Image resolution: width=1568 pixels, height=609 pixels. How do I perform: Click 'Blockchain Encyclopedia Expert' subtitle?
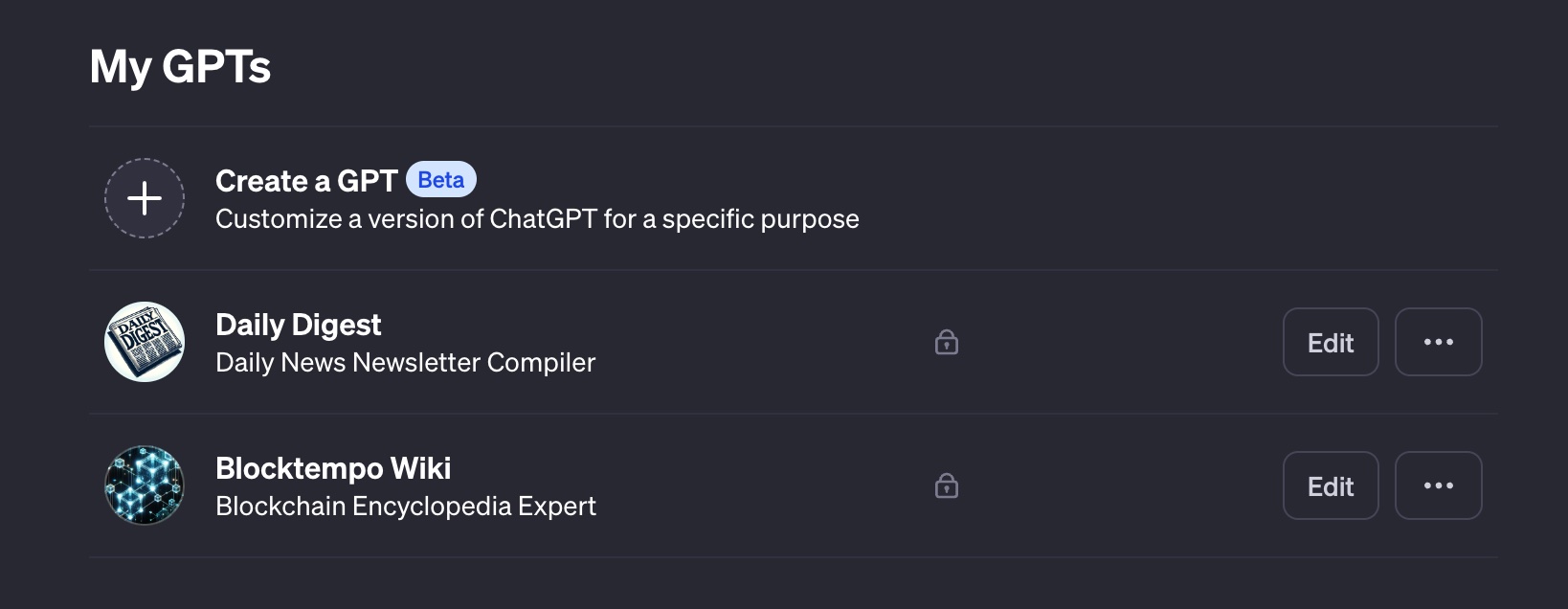[405, 507]
